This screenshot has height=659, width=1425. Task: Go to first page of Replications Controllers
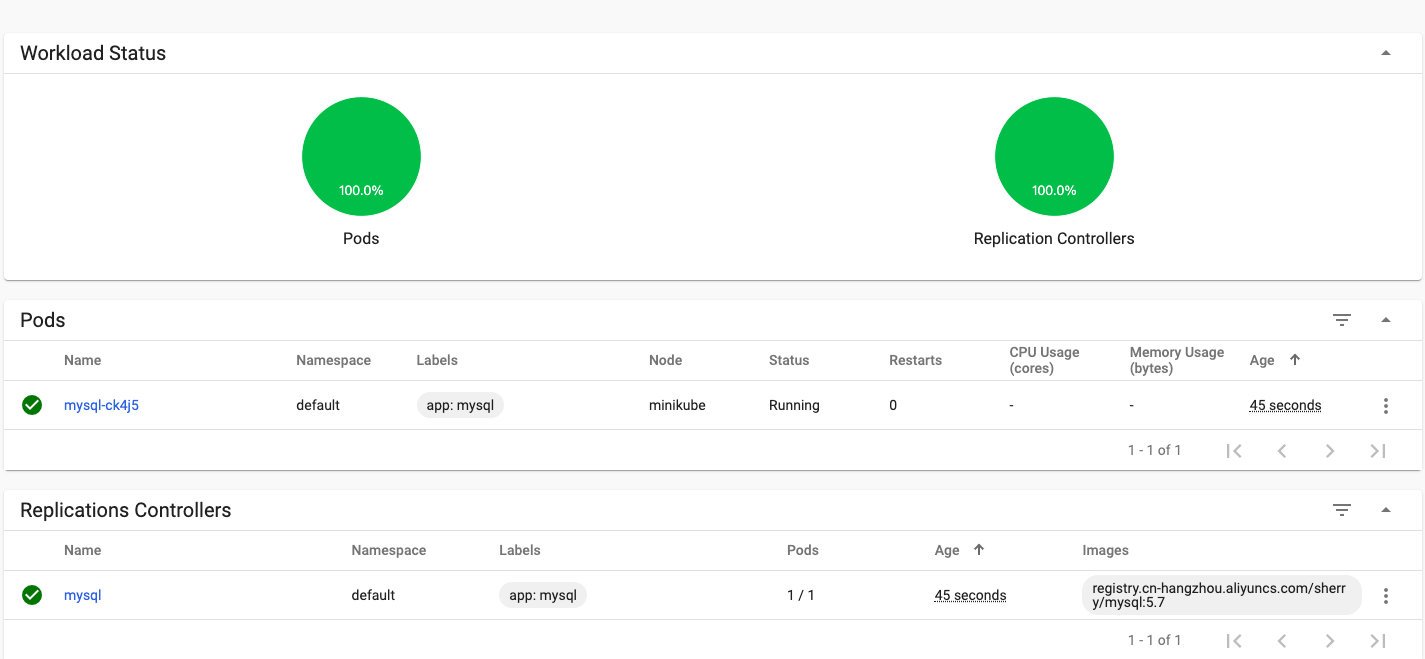(x=1234, y=641)
